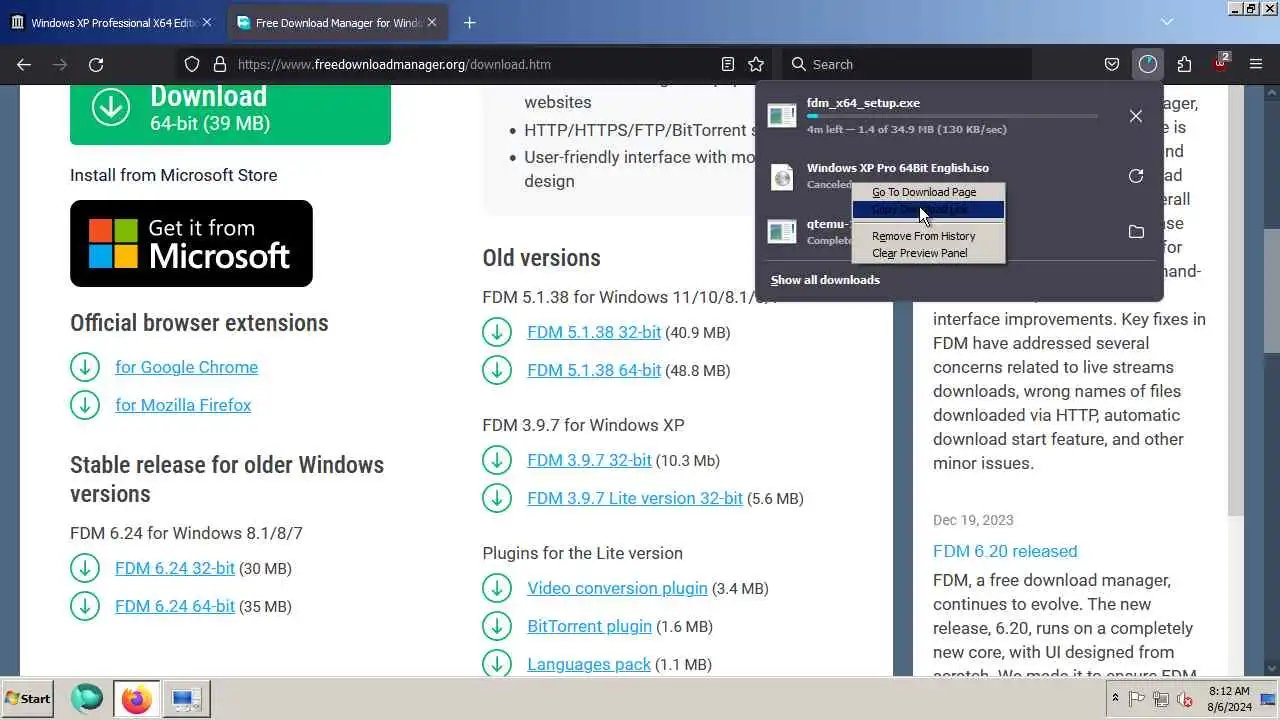The height and width of the screenshot is (720, 1280).
Task: Select the Free Download Manager tab
Action: pos(336,22)
